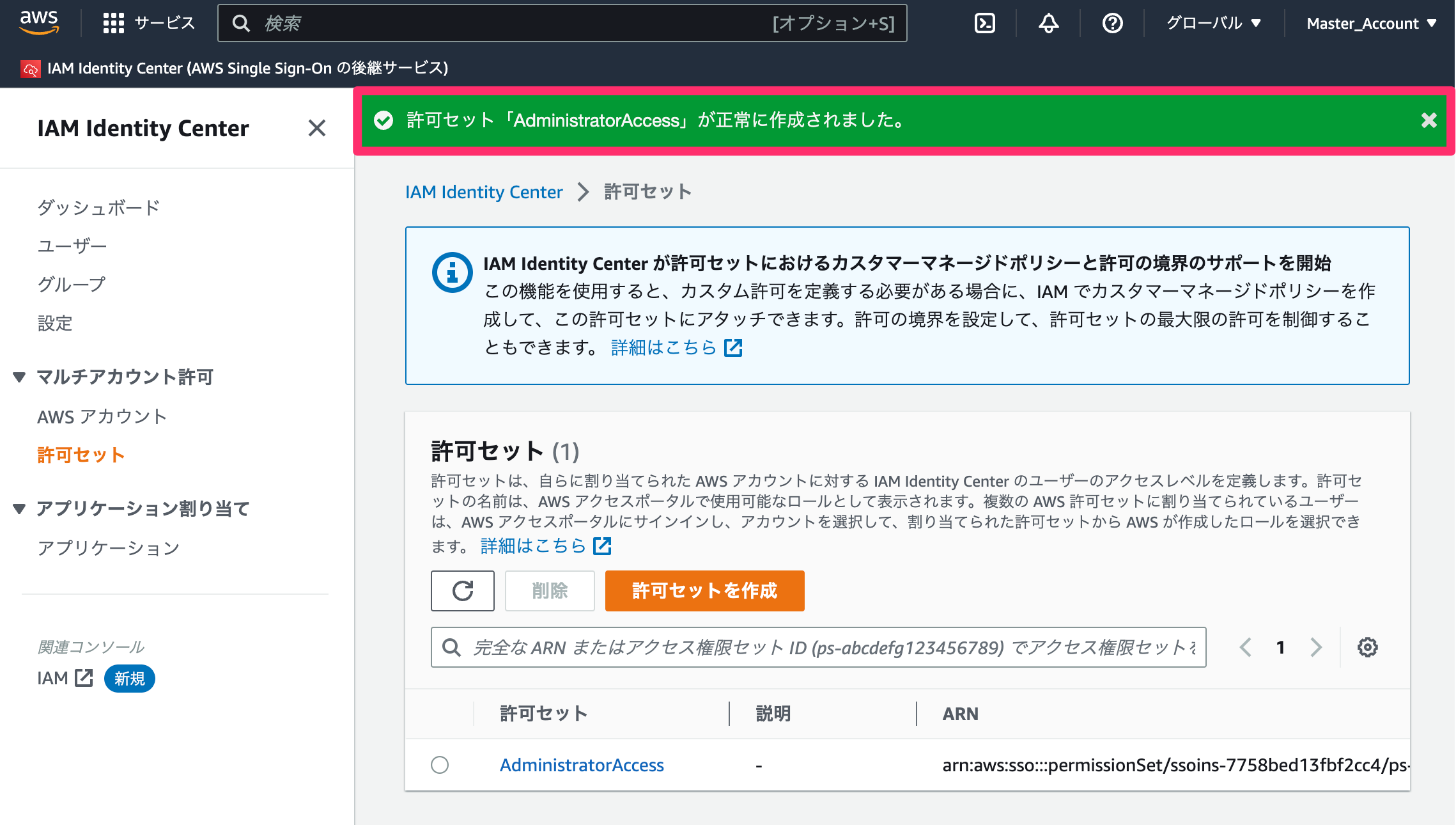Open the Master_Account account menu
This screenshot has height=825, width=1456.
pos(1371,24)
